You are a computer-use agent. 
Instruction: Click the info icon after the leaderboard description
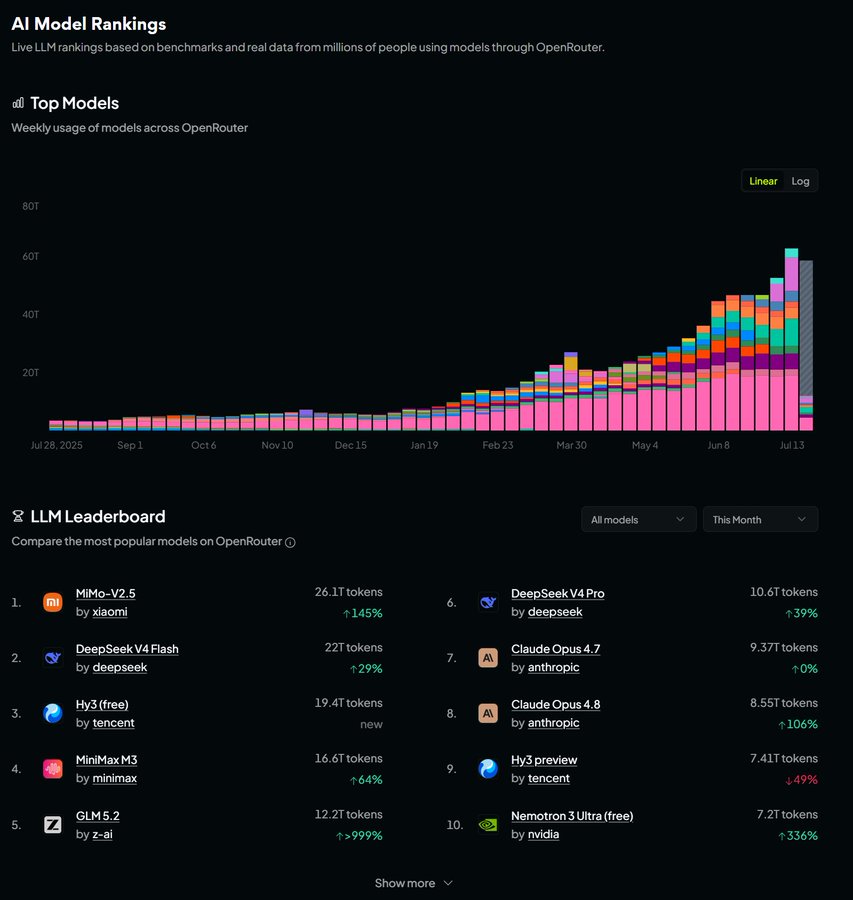point(290,542)
